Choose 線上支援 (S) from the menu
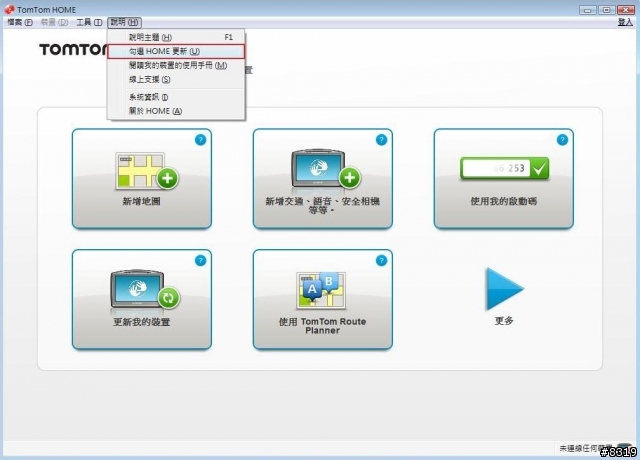This screenshot has height=460, width=640. click(x=176, y=79)
